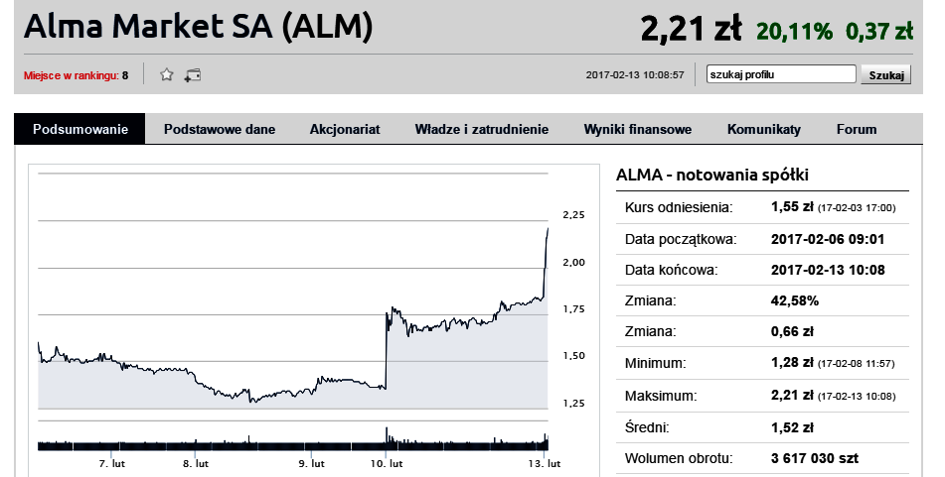945x477 pixels.
Task: Switch to Podstawowe dane tab
Action: [219, 129]
